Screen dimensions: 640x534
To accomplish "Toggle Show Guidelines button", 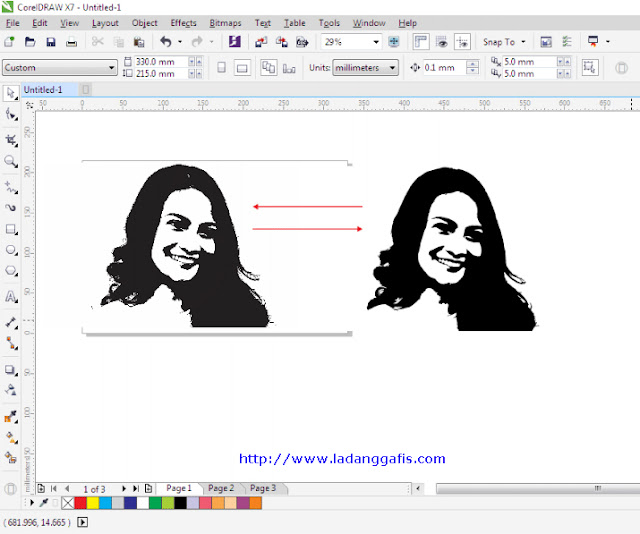I will (462, 42).
